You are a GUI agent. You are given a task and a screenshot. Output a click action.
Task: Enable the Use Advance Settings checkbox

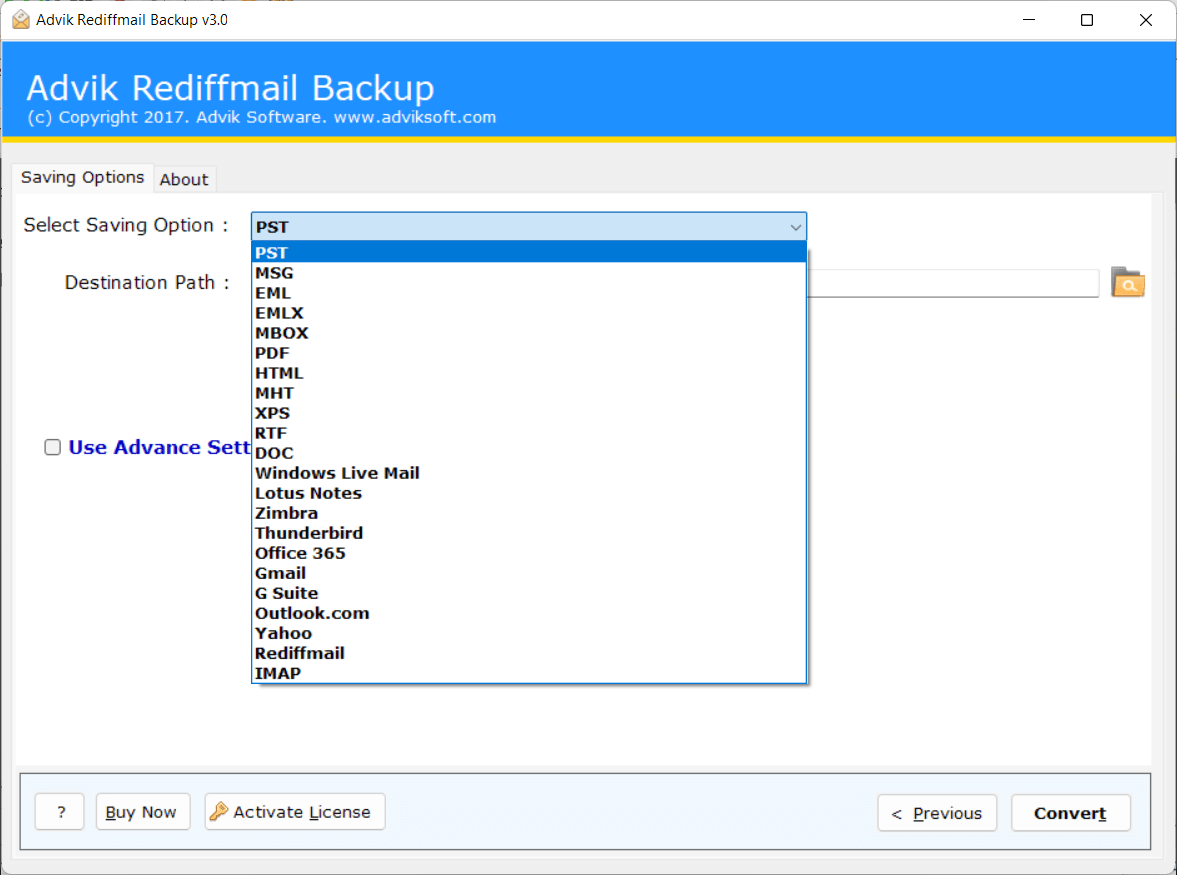click(x=53, y=447)
